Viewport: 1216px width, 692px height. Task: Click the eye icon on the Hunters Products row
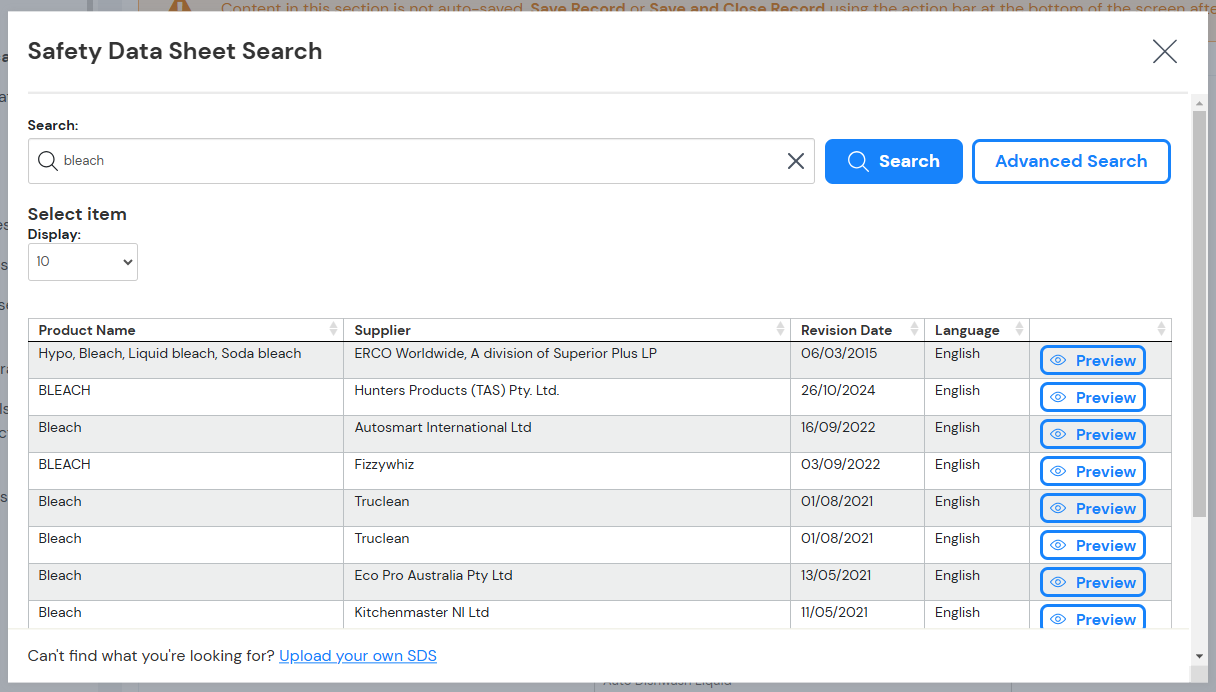(1058, 397)
